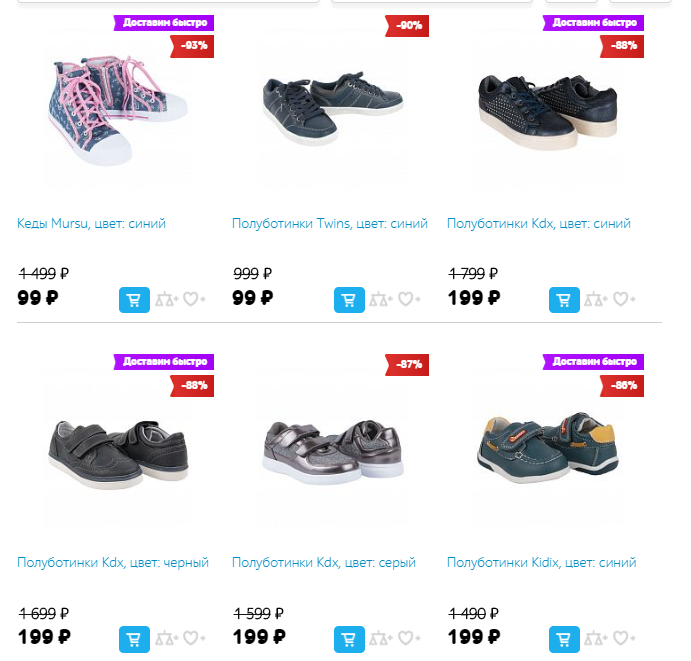Viewport: 691px width, 661px height.
Task: Add blue Полуботинки Kdx to cart
Action: [x=564, y=300]
